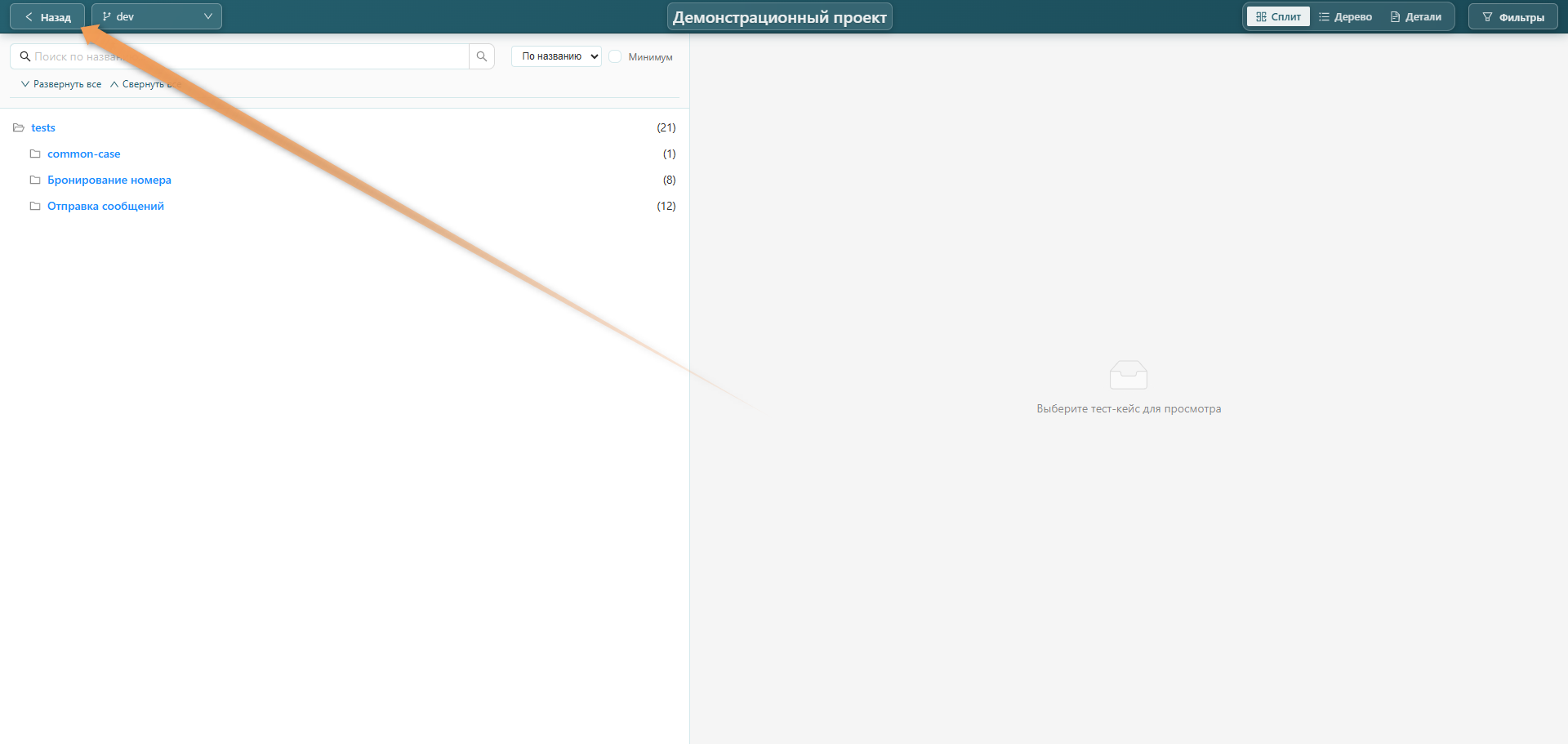Click the tests folder icon
This screenshot has height=744, width=1568.
click(19, 128)
